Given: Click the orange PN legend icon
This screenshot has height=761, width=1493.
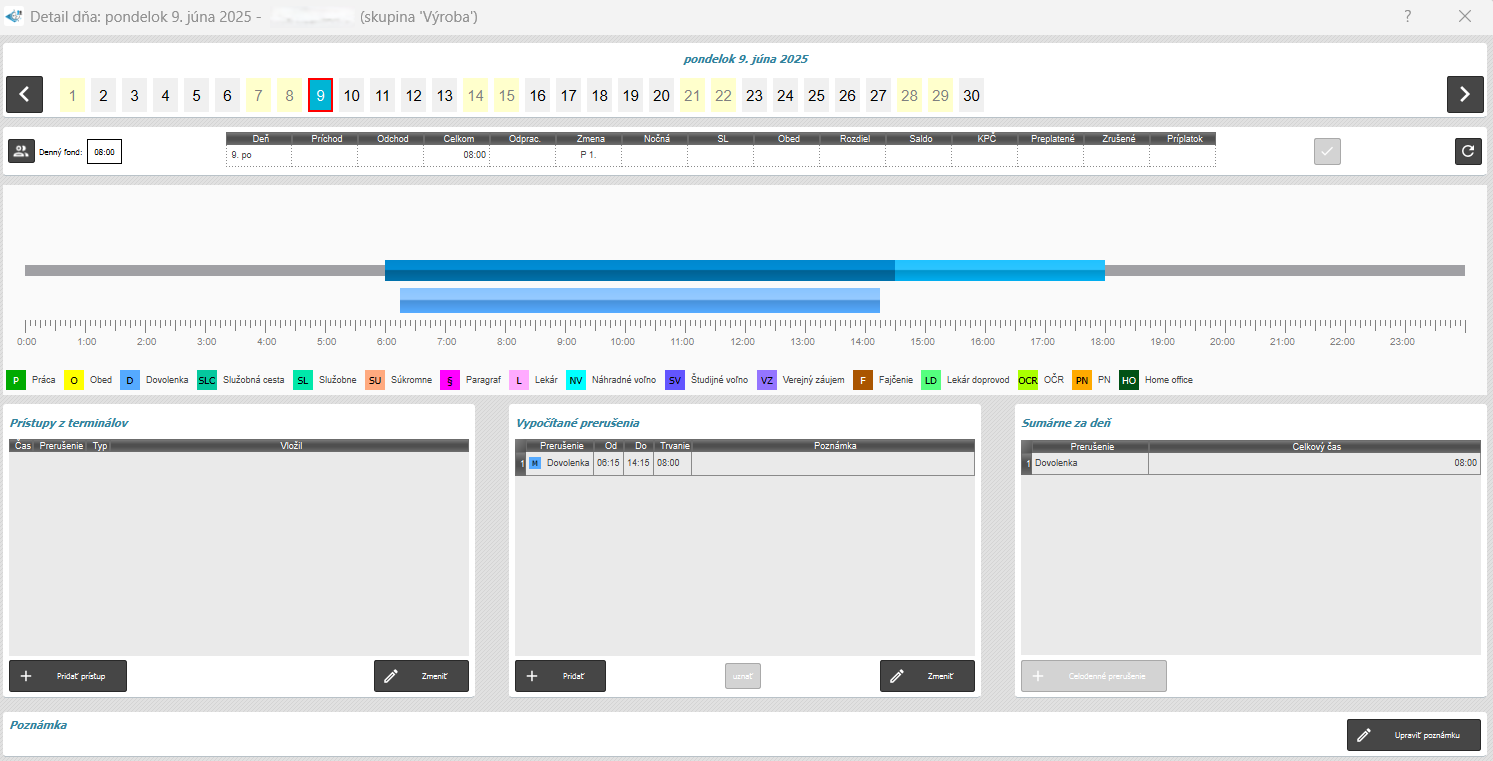Looking at the screenshot, I should click(x=1082, y=380).
